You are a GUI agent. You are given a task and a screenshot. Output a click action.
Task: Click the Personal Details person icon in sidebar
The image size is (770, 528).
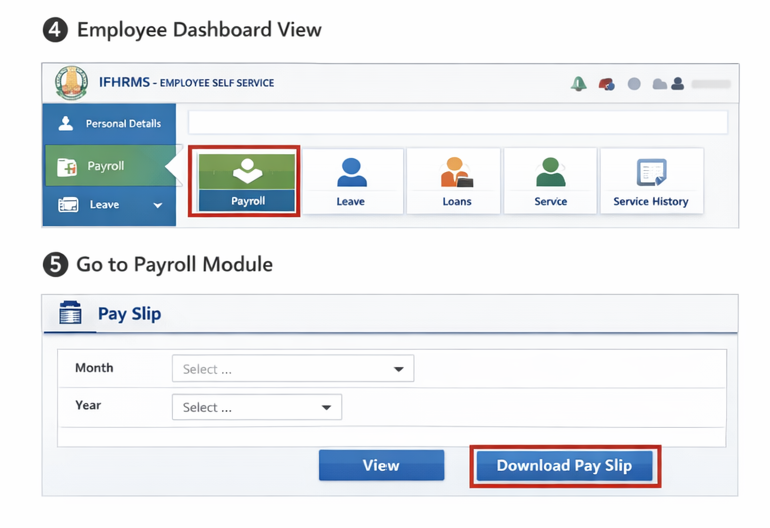click(66, 123)
